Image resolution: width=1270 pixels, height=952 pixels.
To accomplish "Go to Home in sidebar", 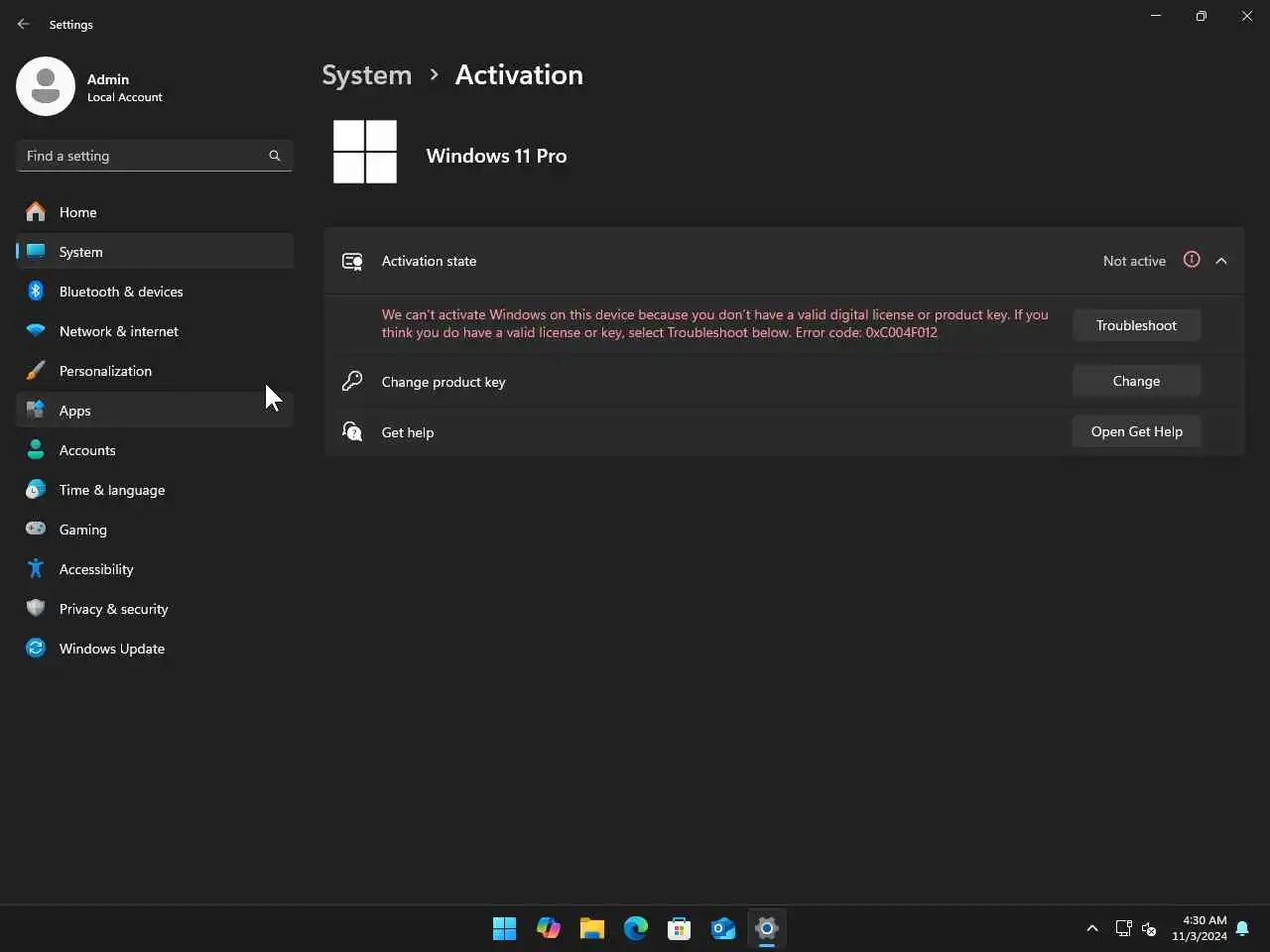I will pyautogui.click(x=155, y=212).
